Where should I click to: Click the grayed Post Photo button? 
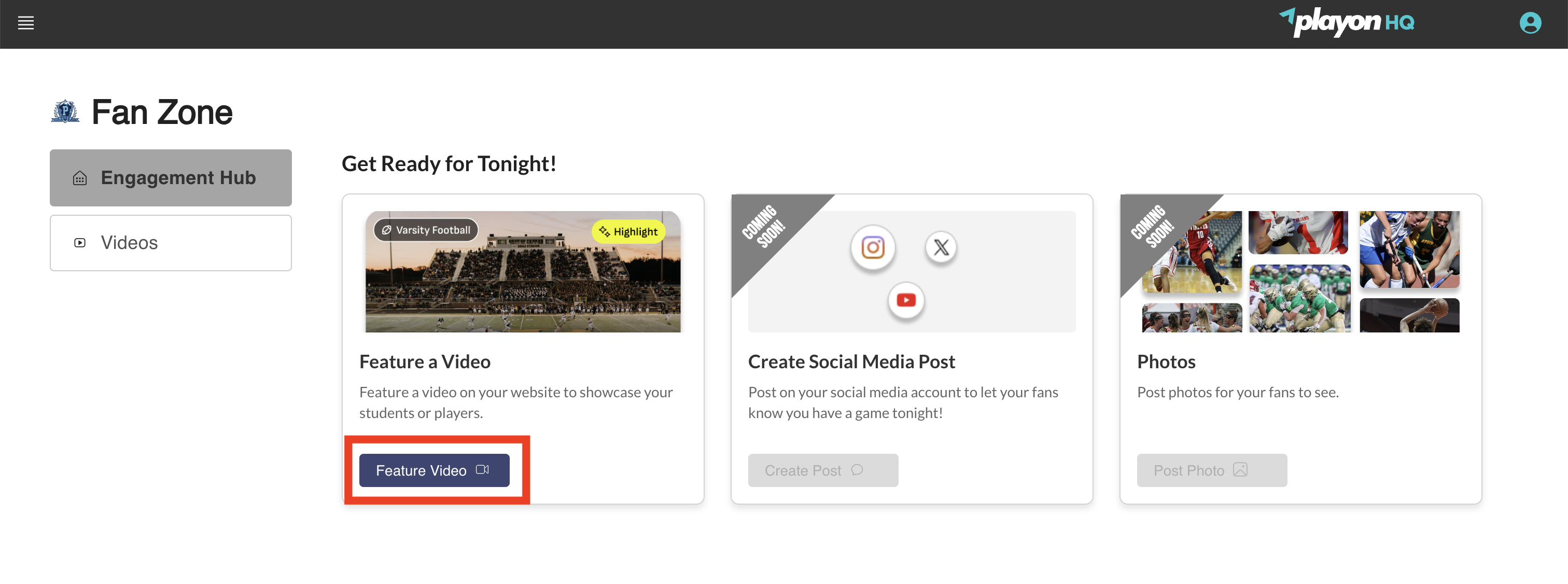click(1212, 470)
